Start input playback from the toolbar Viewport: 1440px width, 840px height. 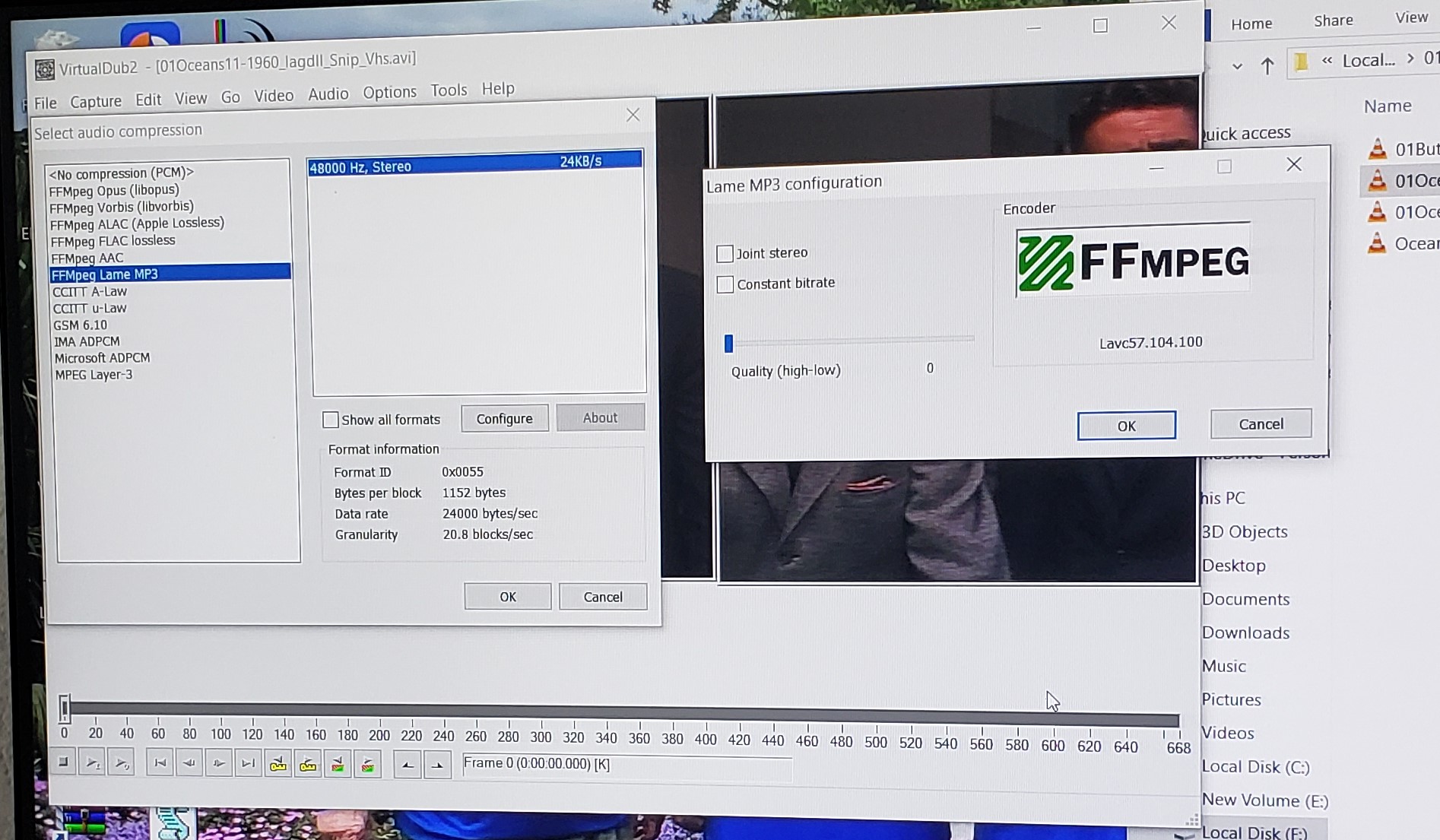(93, 762)
